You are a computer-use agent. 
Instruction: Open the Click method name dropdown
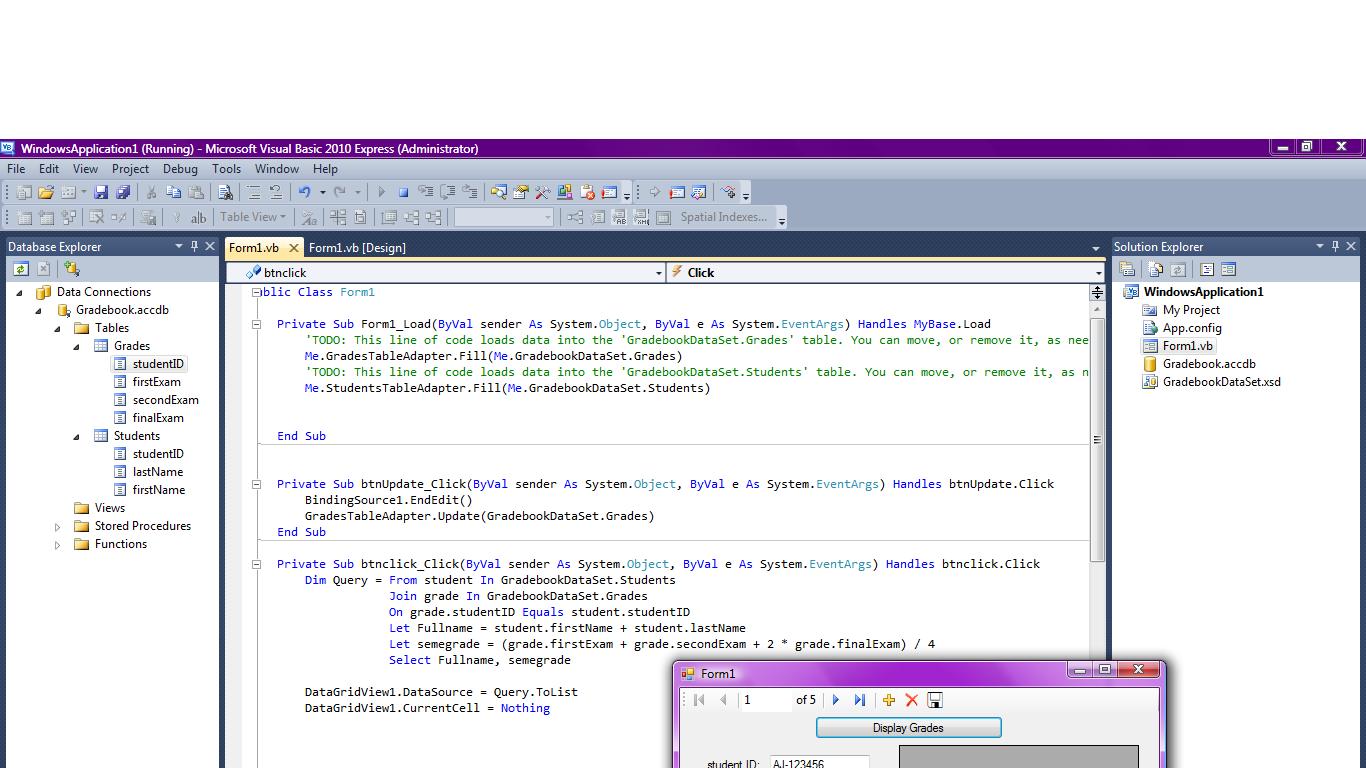pyautogui.click(x=1098, y=273)
